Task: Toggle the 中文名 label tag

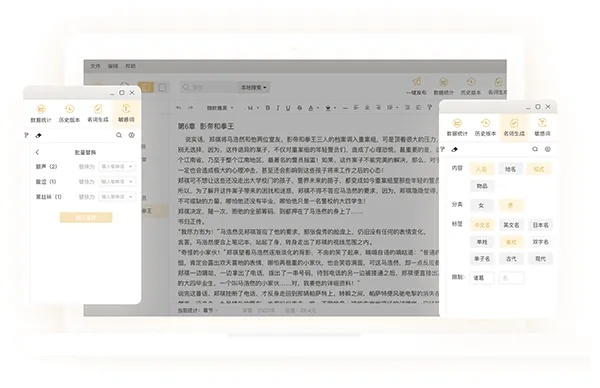Action: click(x=482, y=225)
